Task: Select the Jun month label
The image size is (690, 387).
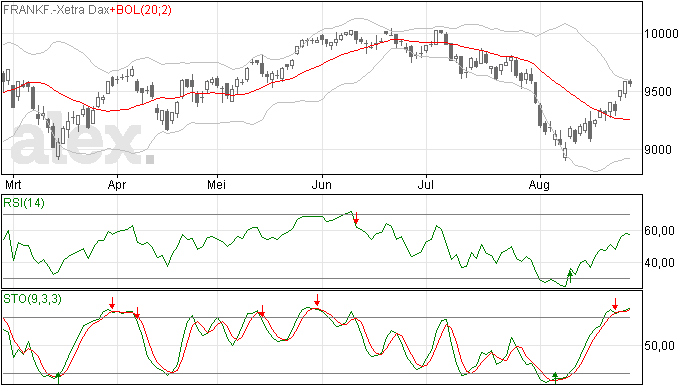Action: click(x=322, y=184)
